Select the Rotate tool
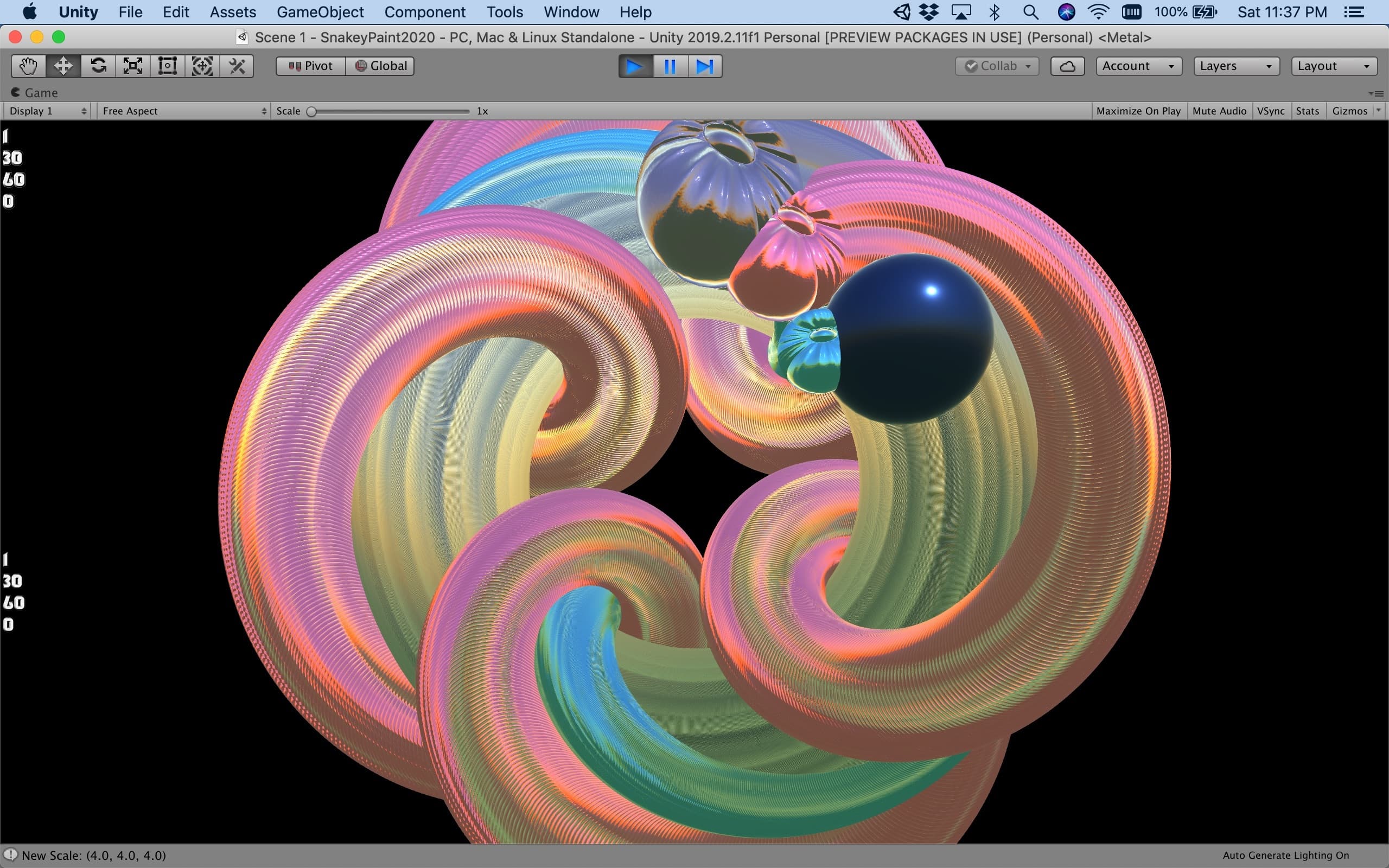The image size is (1389, 868). [98, 66]
